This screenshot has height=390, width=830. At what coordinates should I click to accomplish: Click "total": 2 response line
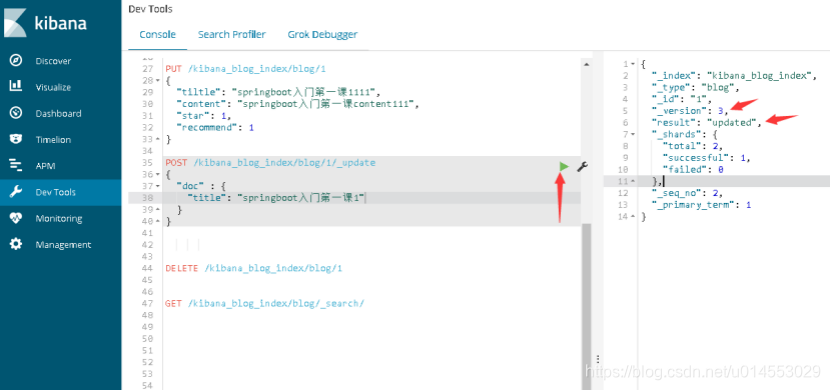coord(692,146)
